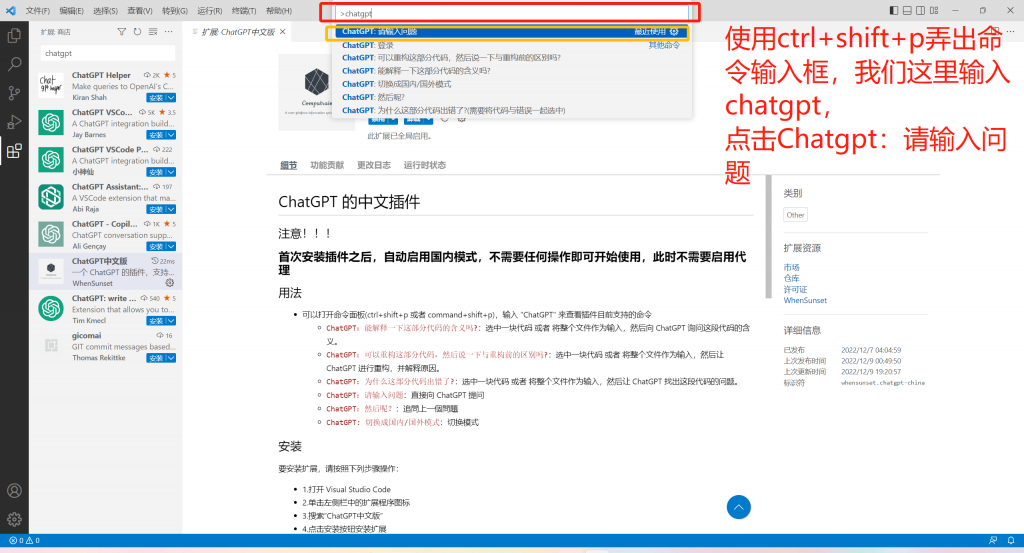Open the 市场 resource link

pyautogui.click(x=792, y=267)
